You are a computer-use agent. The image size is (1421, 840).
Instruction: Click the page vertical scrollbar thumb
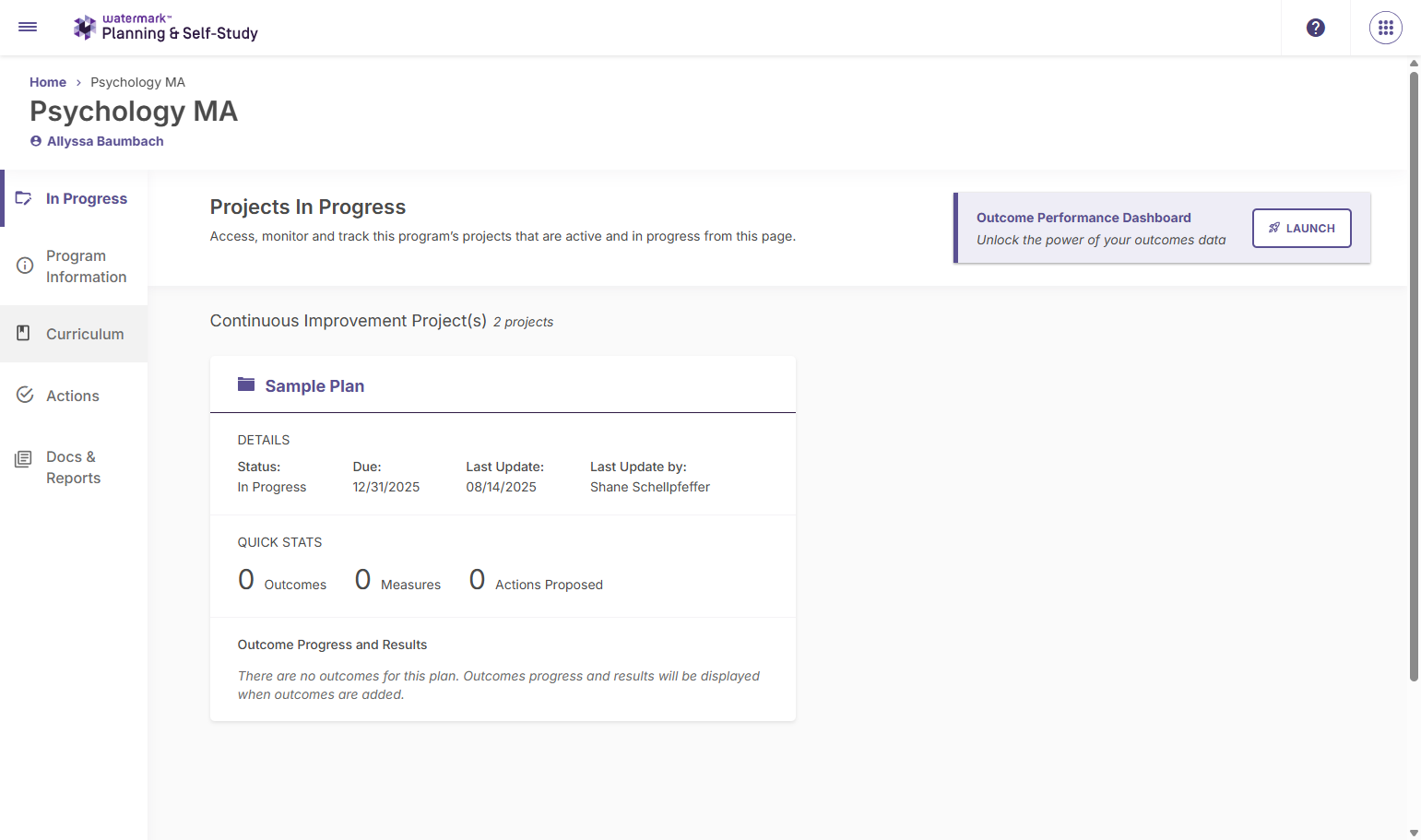[1414, 376]
